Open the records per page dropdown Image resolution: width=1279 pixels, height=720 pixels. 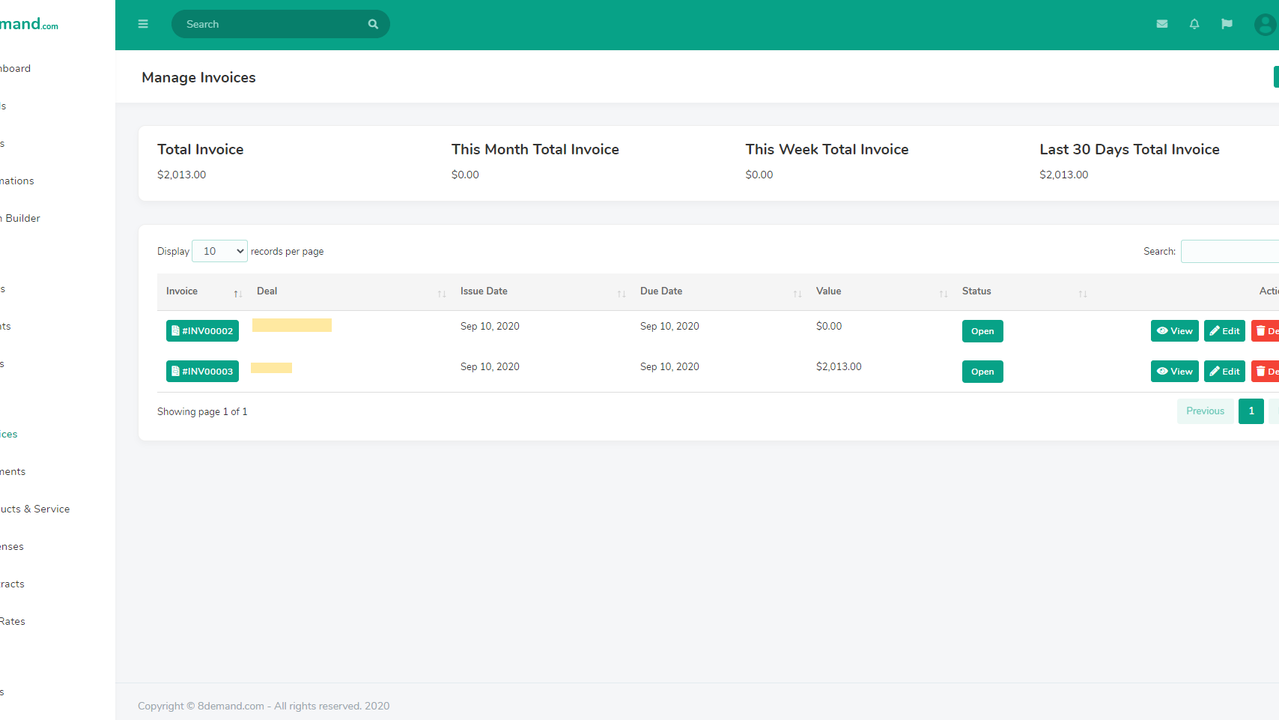(x=219, y=251)
